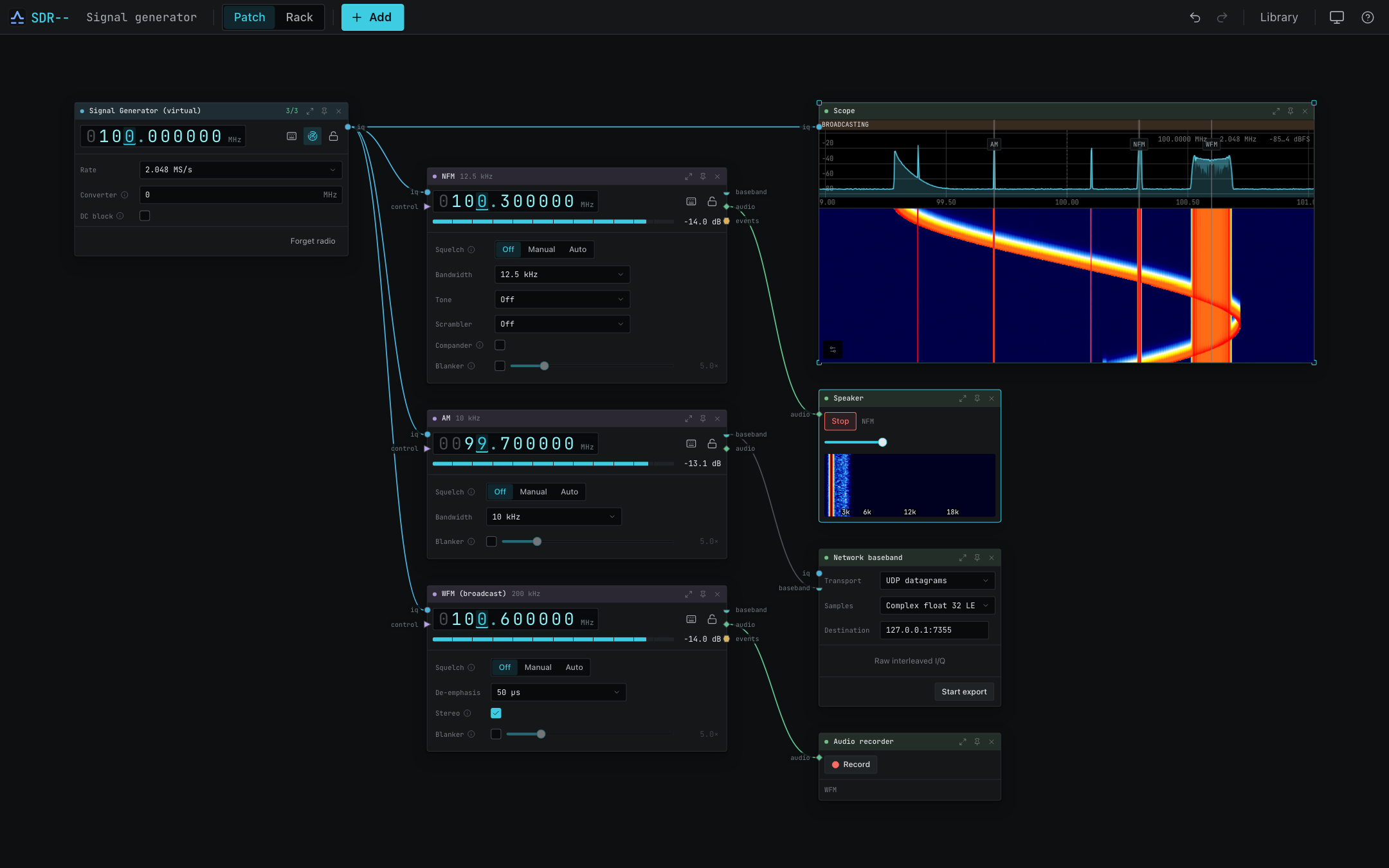Image resolution: width=1389 pixels, height=868 pixels.
Task: Set WFM squelch to Auto
Action: tap(574, 667)
